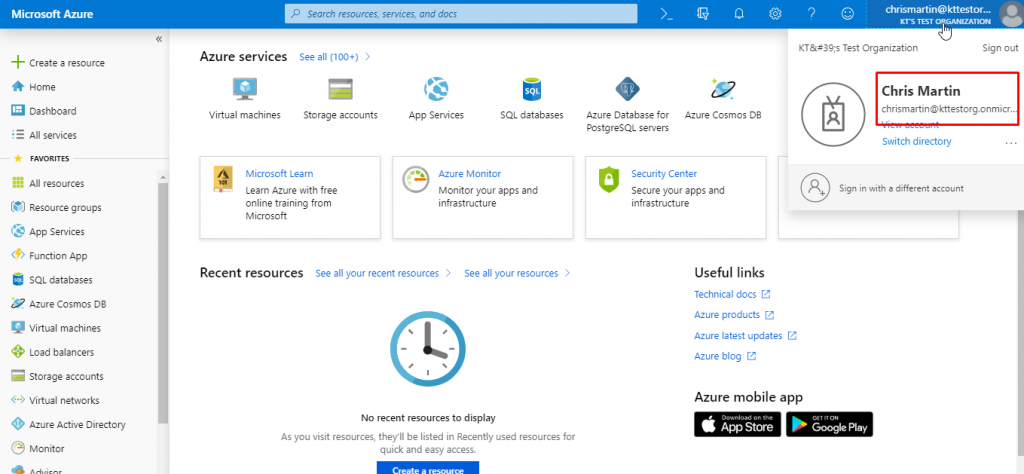Send feedback with the smiley icon
This screenshot has width=1024, height=474.
(847, 14)
